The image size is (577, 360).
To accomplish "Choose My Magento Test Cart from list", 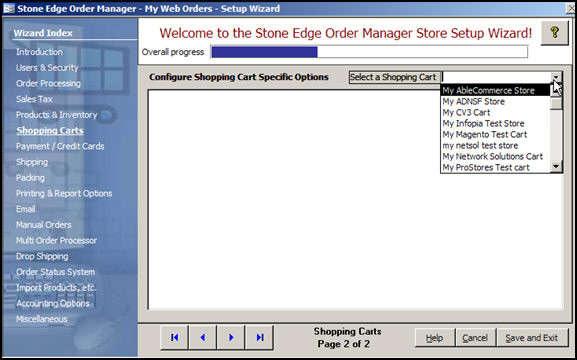I will tap(495, 134).
